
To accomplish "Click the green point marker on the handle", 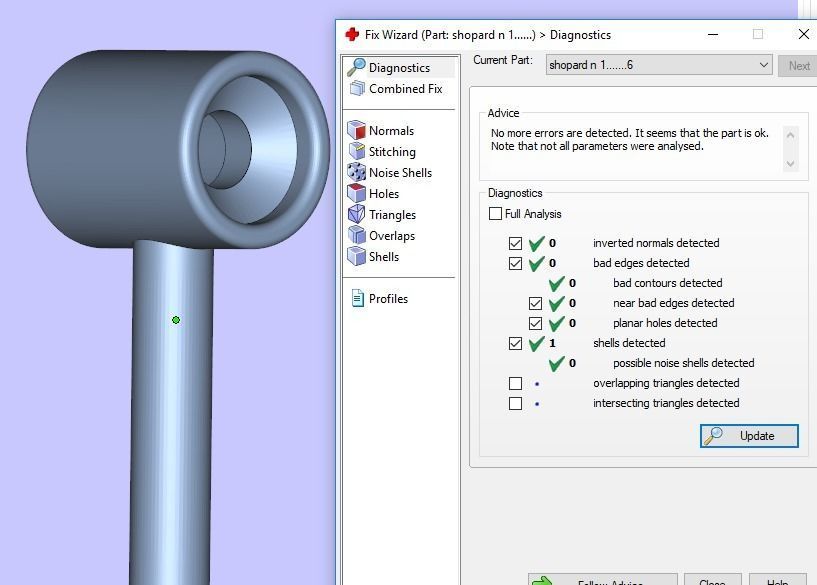I will pos(176,320).
